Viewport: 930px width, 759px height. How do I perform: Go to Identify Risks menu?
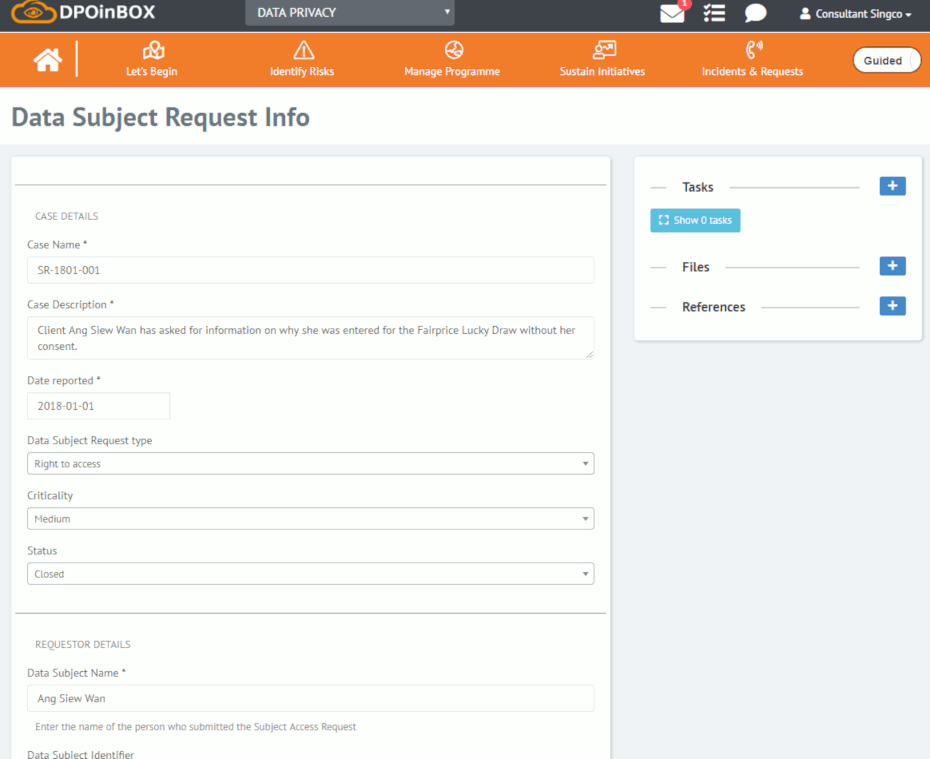302,60
